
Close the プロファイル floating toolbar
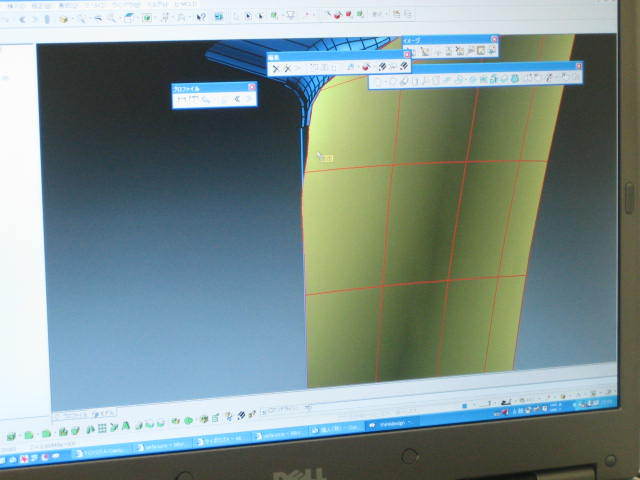252,88
